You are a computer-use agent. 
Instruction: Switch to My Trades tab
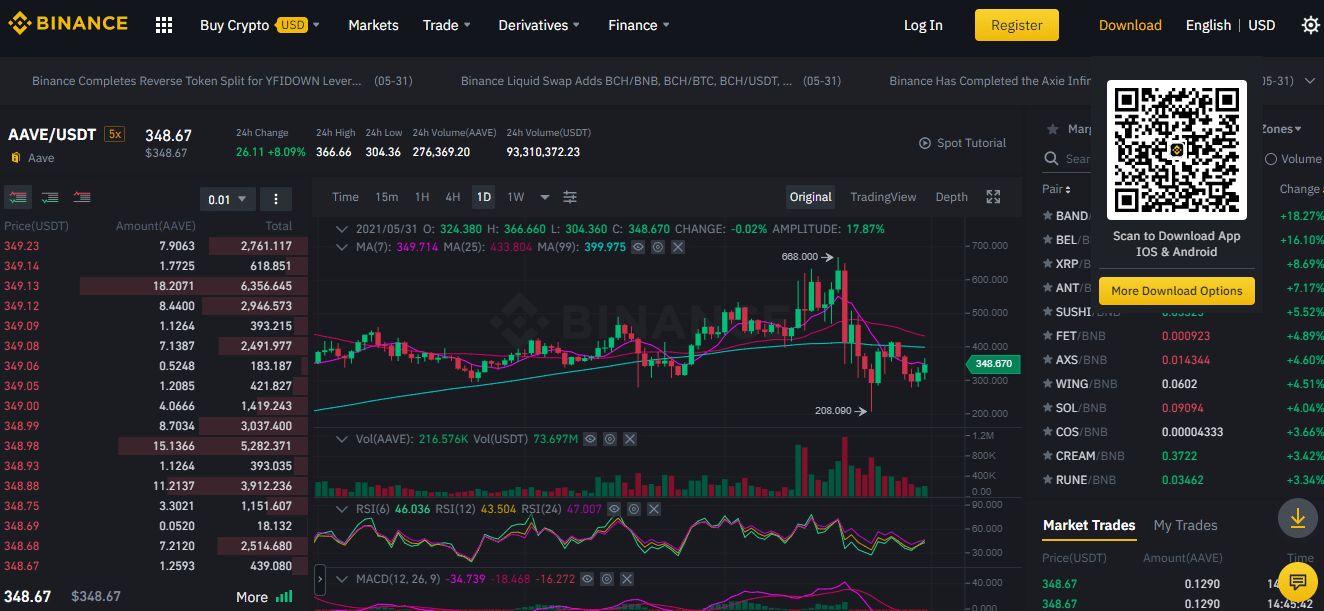click(1185, 525)
